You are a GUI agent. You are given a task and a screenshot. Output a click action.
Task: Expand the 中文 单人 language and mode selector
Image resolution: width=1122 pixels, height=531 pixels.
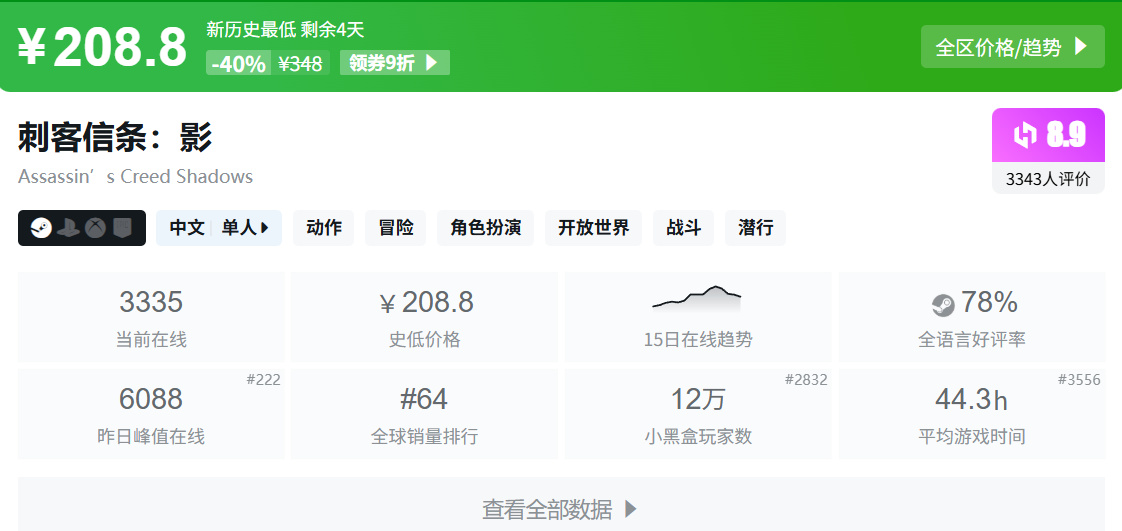pyautogui.click(x=219, y=228)
